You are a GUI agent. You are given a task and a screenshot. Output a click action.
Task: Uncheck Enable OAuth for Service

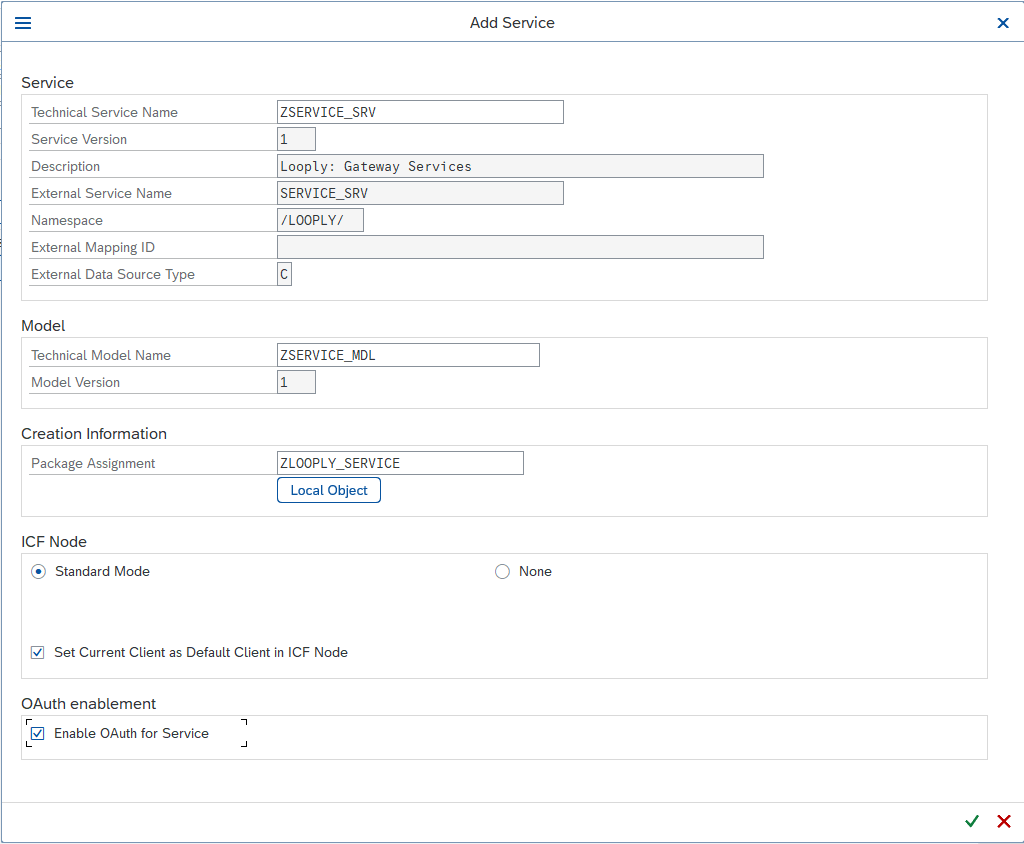pyautogui.click(x=38, y=734)
